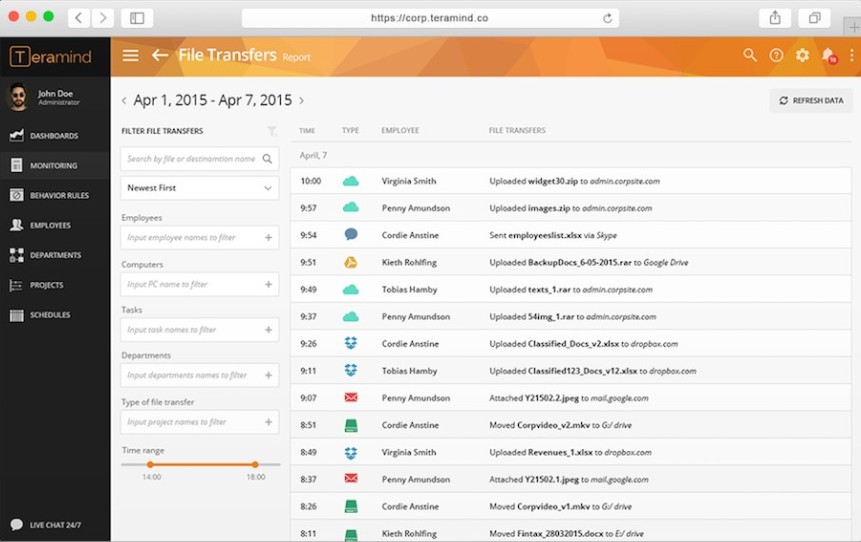This screenshot has width=861, height=542.
Task: Open the help question mark icon
Action: [776, 55]
